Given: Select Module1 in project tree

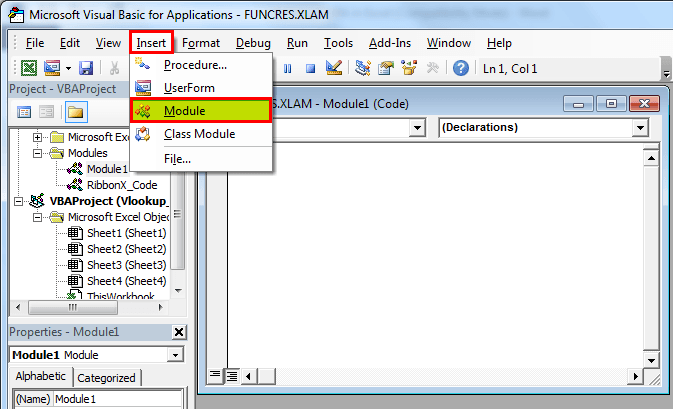Looking at the screenshot, I should point(107,169).
